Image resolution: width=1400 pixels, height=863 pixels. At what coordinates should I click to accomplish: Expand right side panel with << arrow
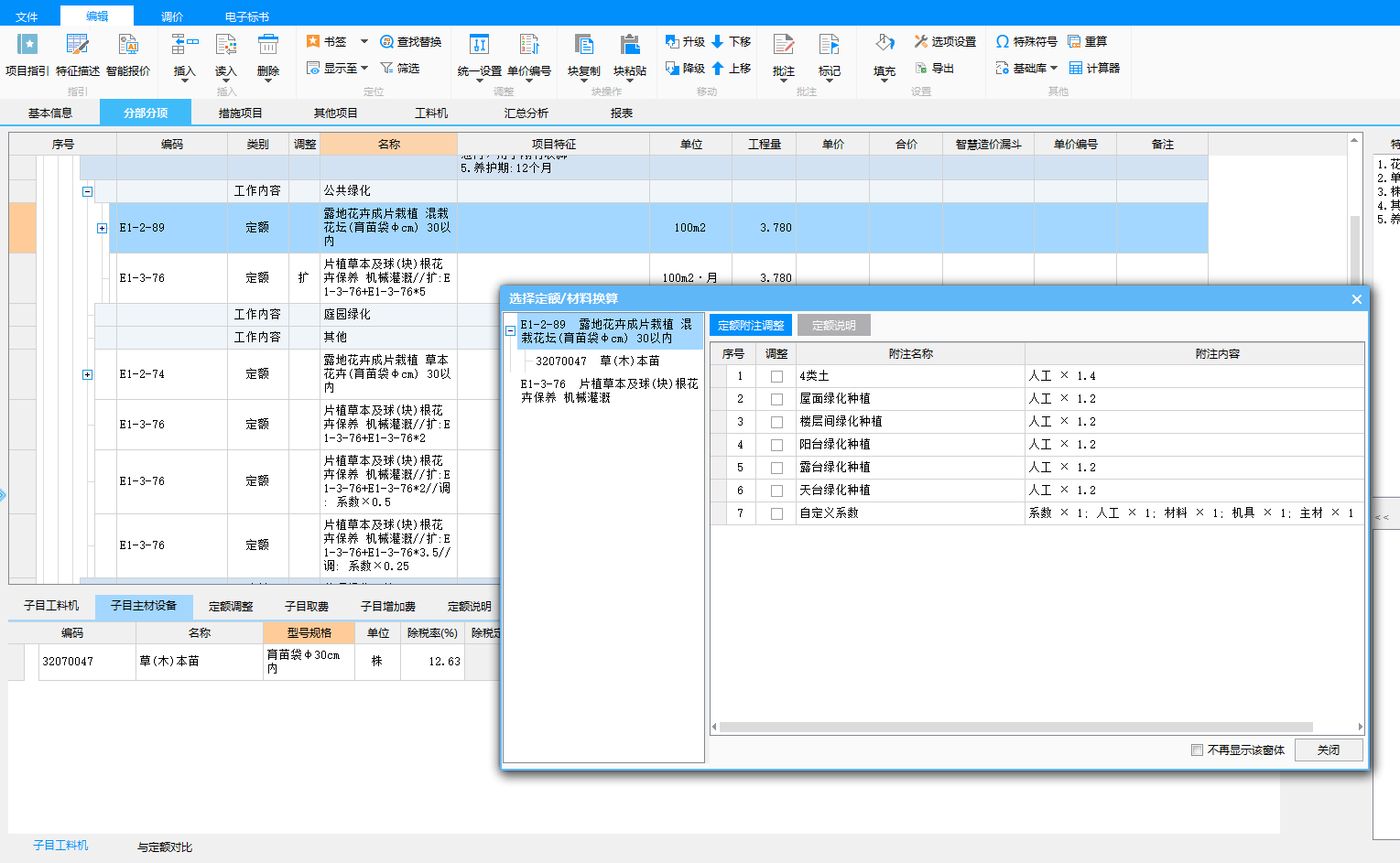point(1382,517)
